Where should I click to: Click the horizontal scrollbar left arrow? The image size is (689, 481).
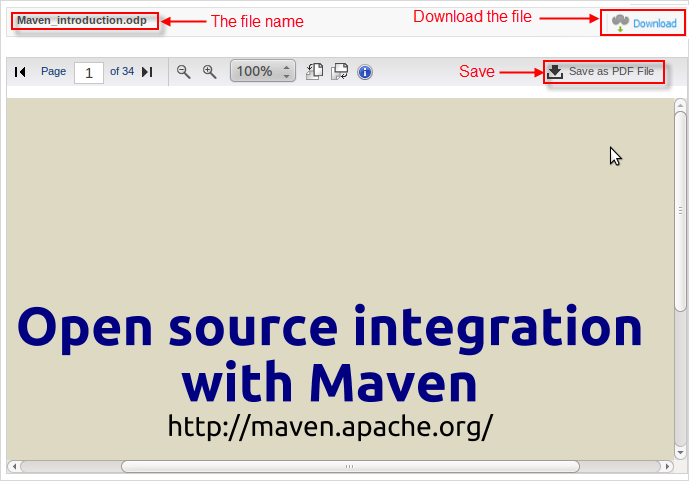coord(13,466)
